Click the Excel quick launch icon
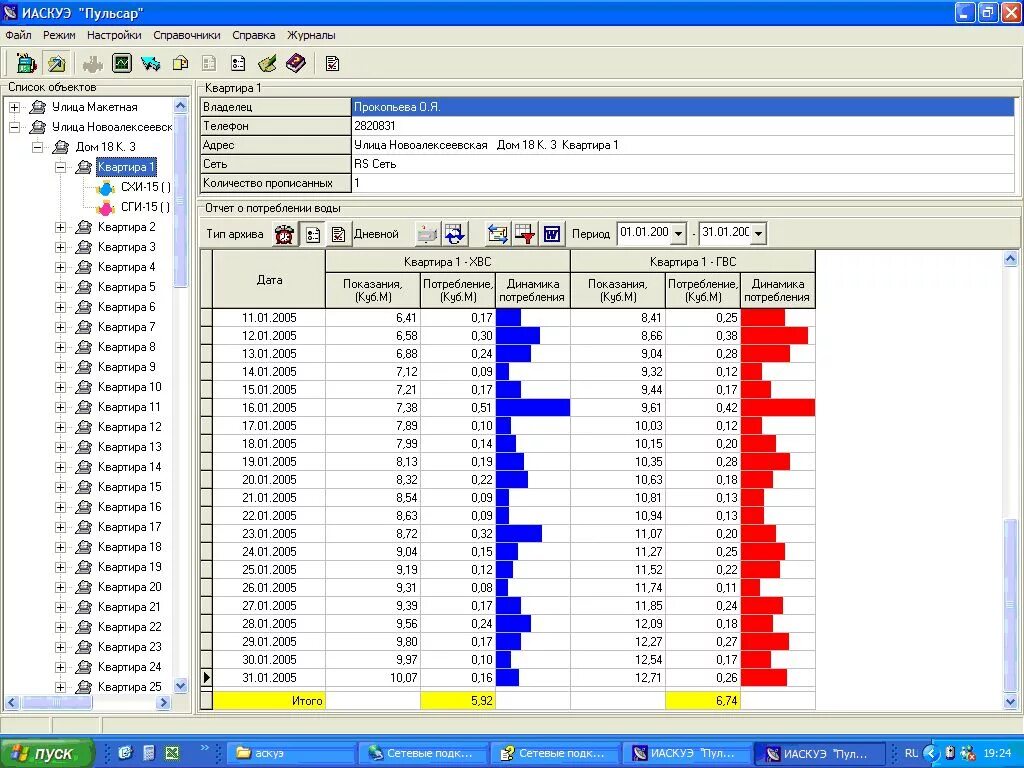 point(172,753)
